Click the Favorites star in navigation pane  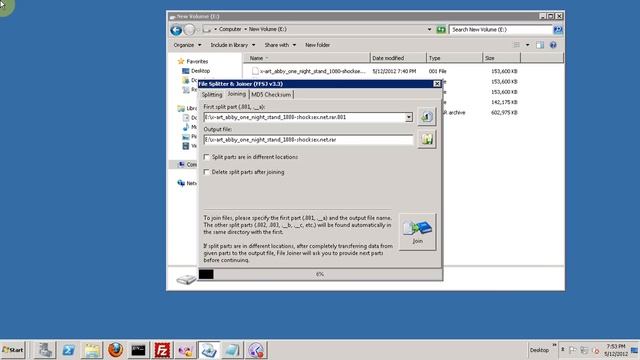click(x=181, y=61)
